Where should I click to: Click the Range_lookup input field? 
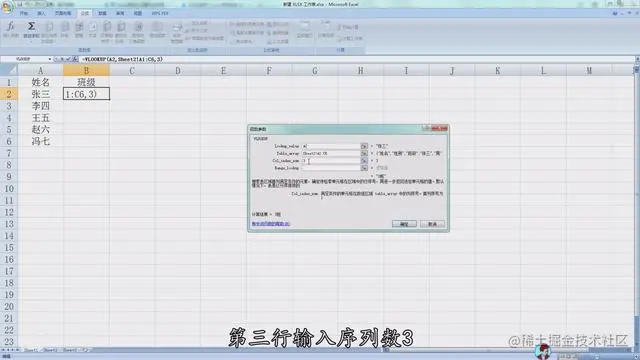[331, 168]
